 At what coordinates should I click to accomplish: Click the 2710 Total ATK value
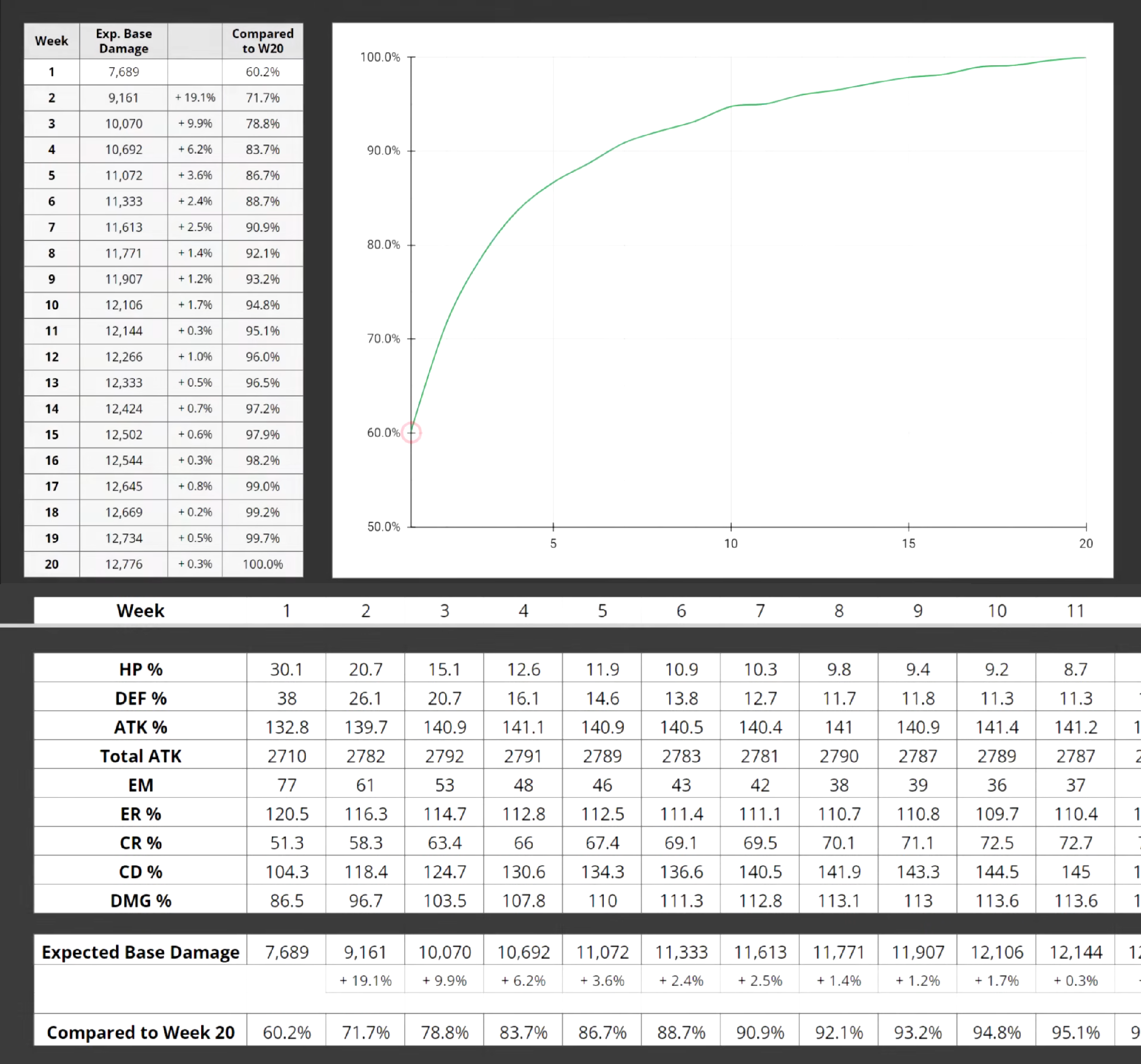pyautogui.click(x=286, y=756)
